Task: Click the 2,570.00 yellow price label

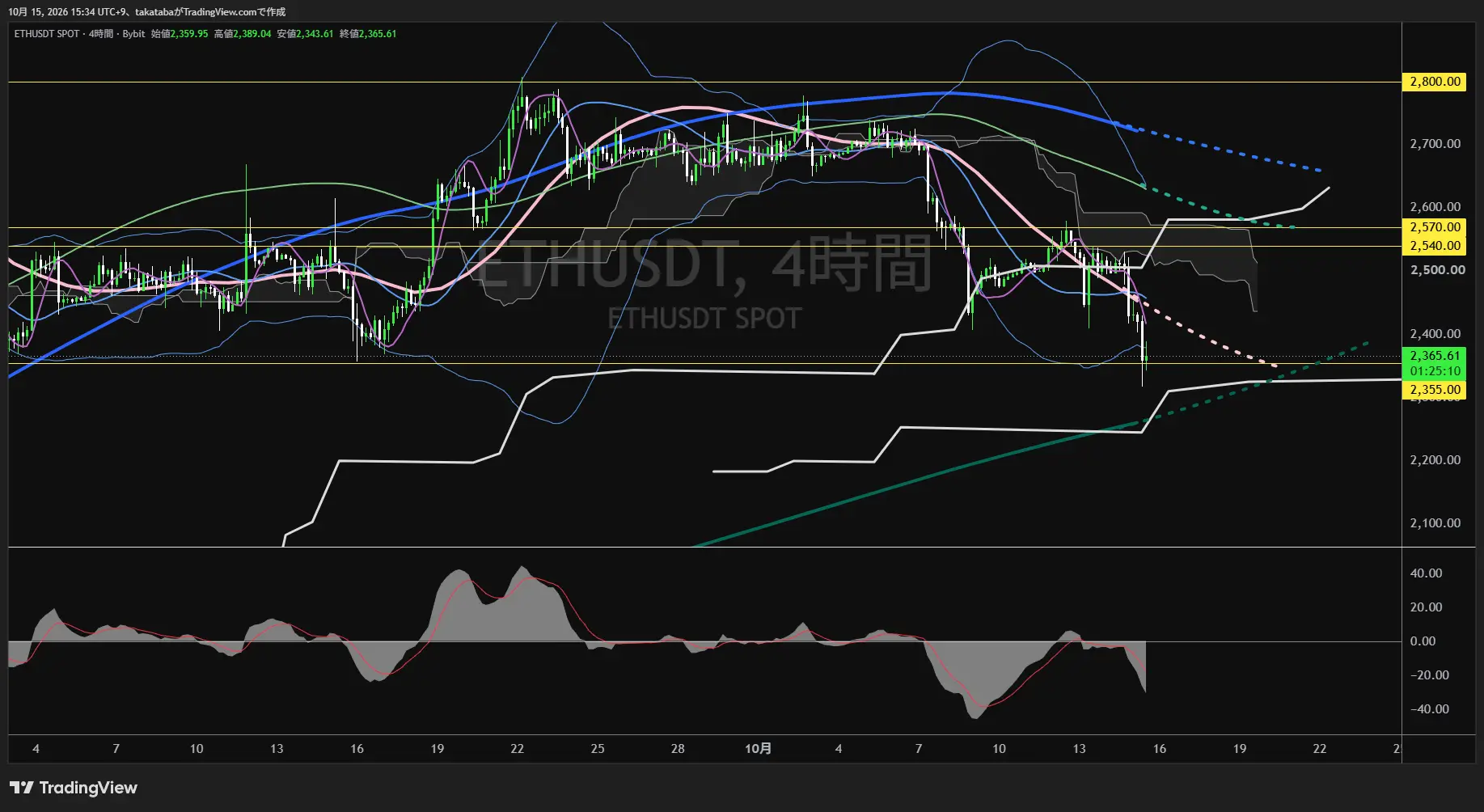Action: click(x=1435, y=227)
